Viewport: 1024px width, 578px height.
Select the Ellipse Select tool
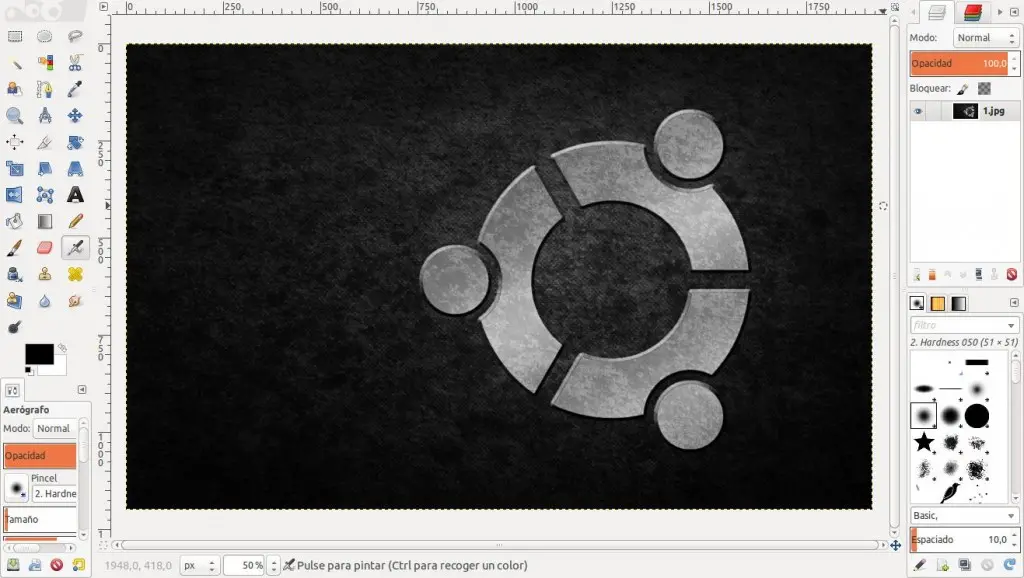coord(44,36)
